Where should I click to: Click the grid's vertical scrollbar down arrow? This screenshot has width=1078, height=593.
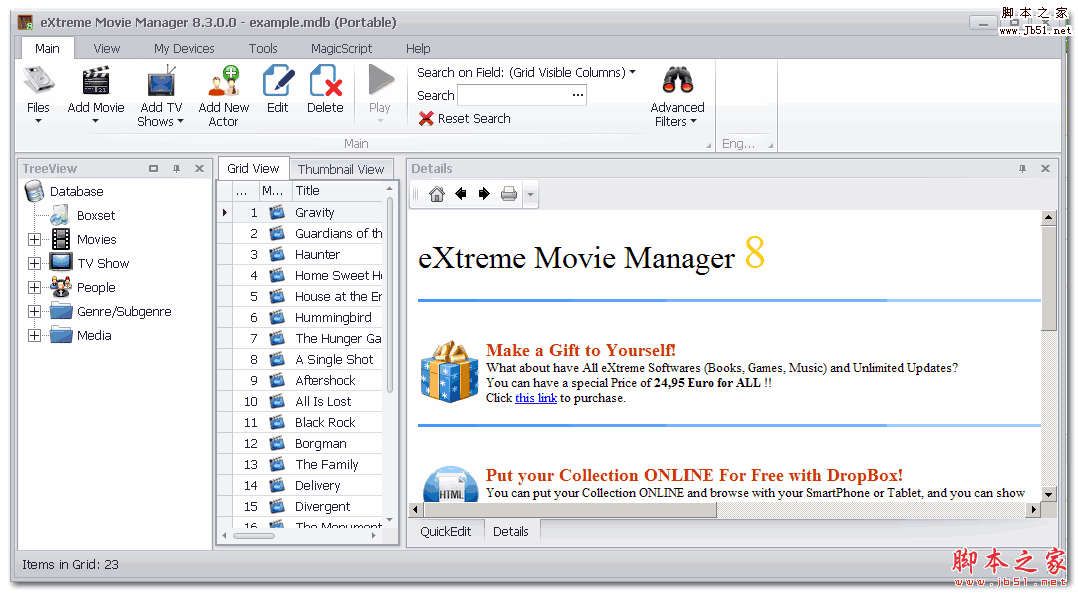point(390,520)
